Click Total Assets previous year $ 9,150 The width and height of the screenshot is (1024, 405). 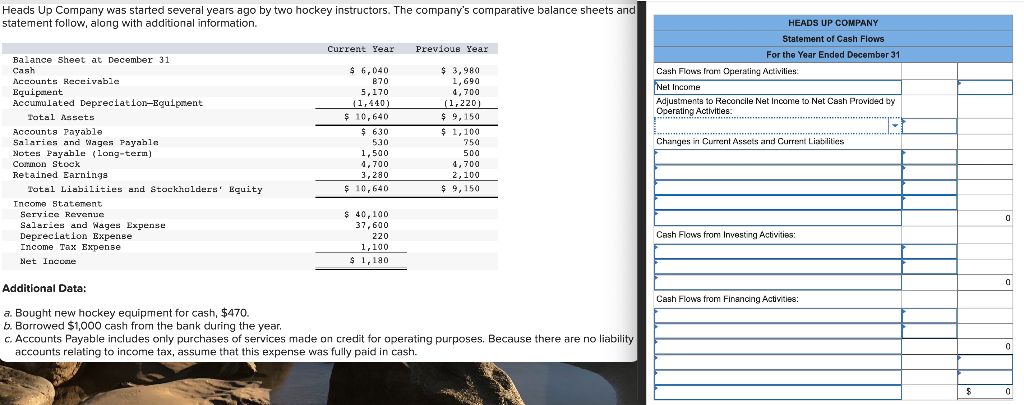458,117
